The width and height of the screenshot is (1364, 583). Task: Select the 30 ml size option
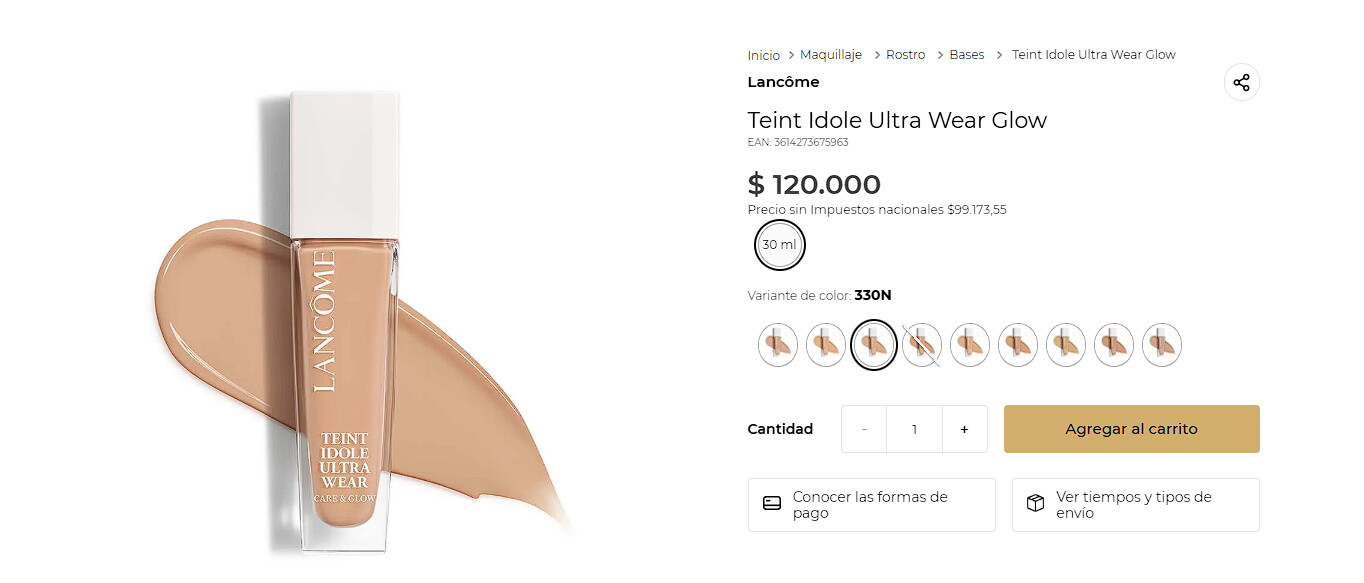click(780, 245)
